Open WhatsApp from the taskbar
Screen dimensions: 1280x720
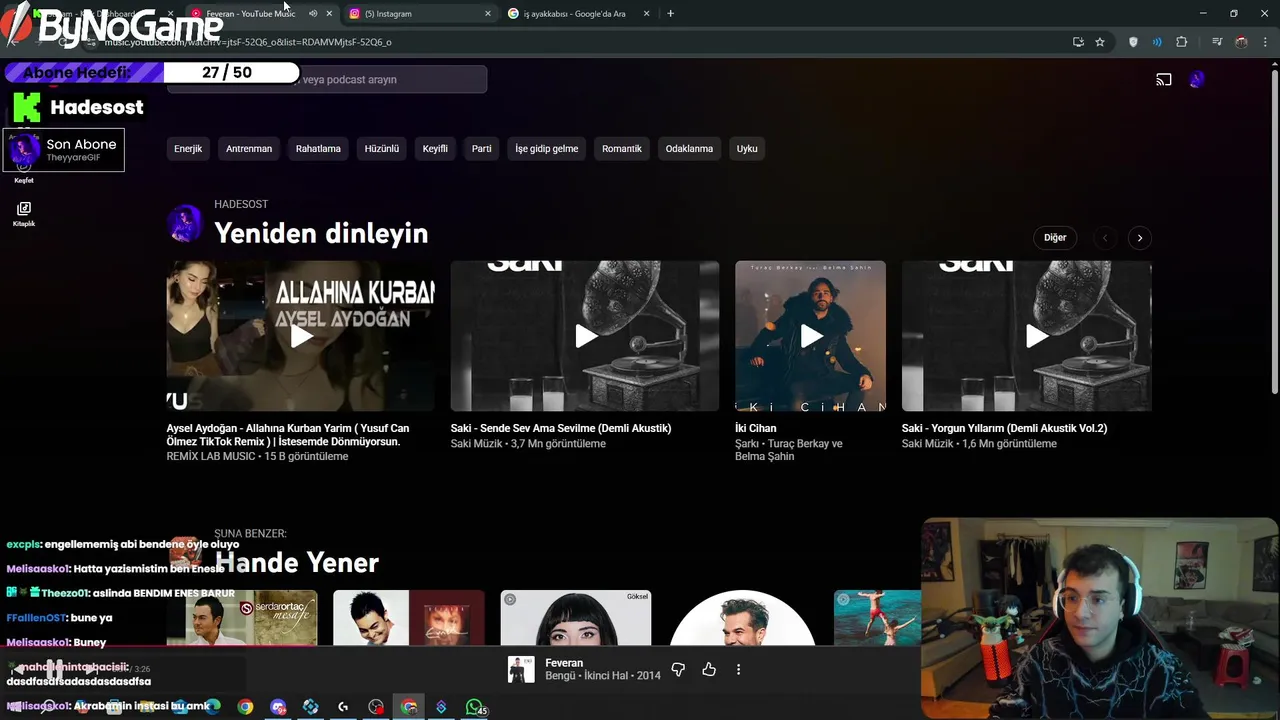click(x=474, y=707)
